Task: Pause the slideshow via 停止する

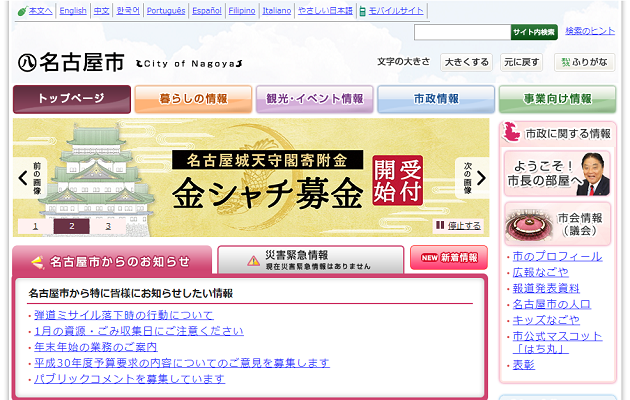Action: 458,226
